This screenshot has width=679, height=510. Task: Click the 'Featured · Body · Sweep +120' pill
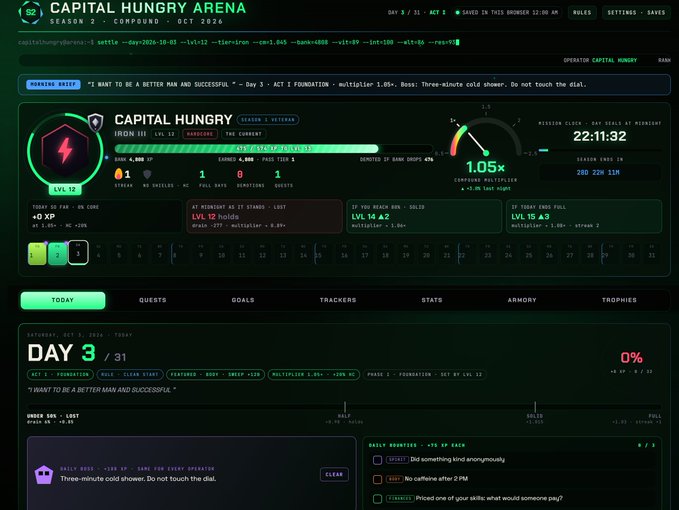click(x=215, y=374)
